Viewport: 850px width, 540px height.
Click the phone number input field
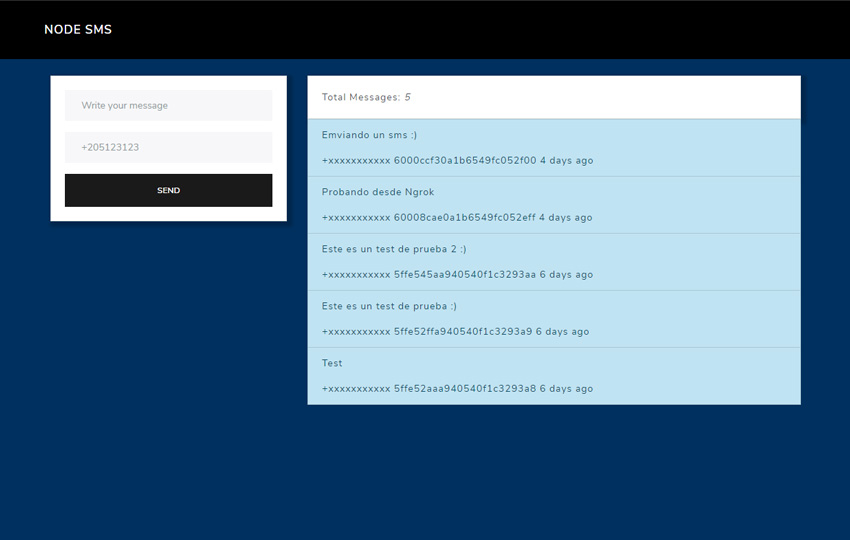[x=168, y=147]
